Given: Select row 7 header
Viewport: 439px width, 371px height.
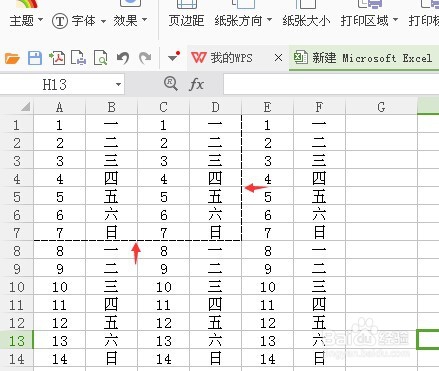Looking at the screenshot, I should tap(16, 233).
